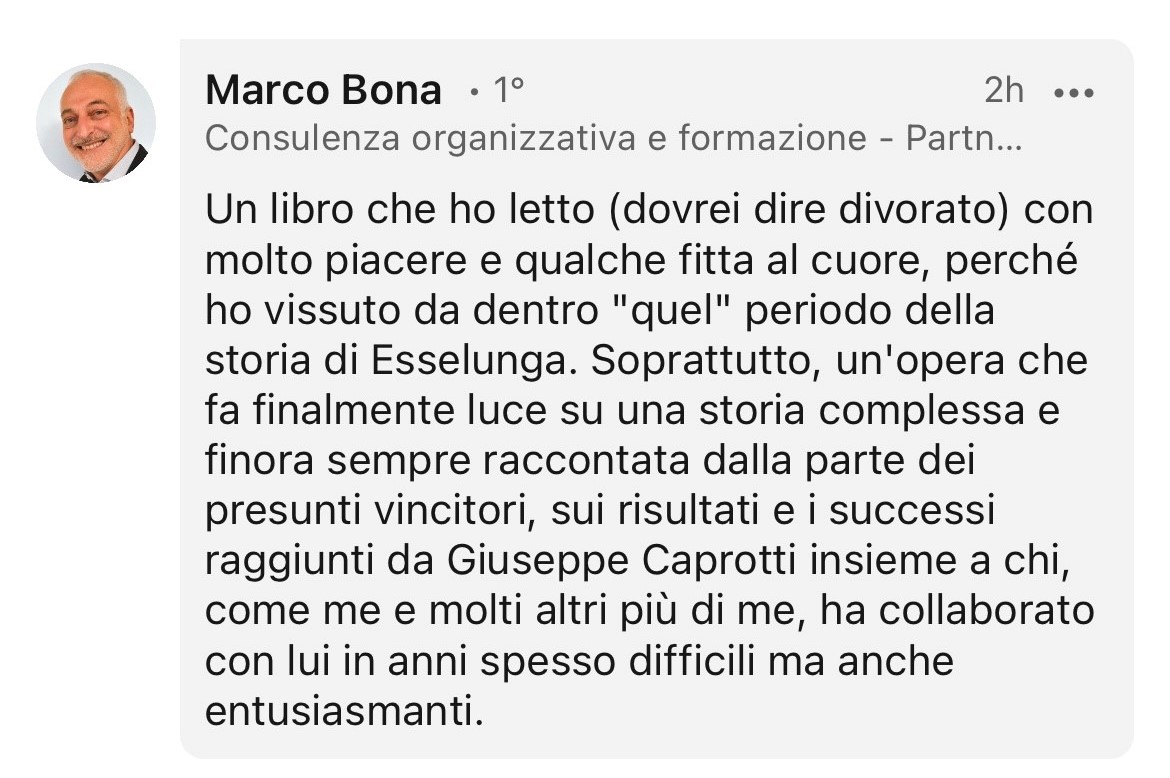1170x778 pixels.
Task: Open the three-dot comment options menu
Action: [1074, 92]
